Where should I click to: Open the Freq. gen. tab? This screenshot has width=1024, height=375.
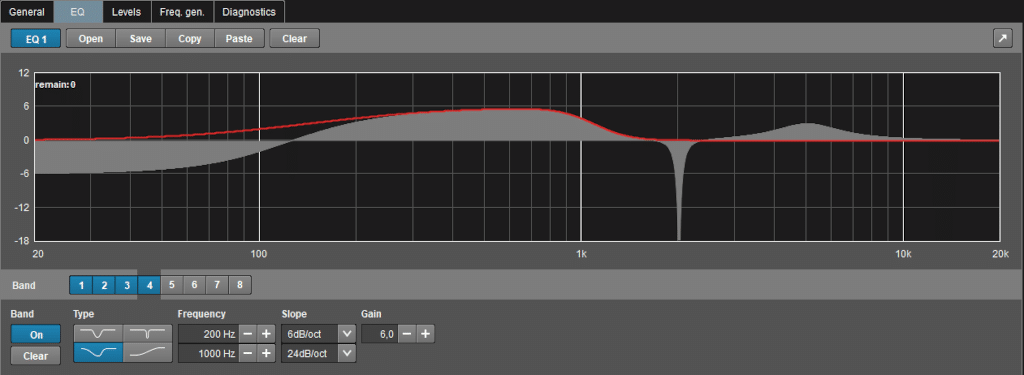coord(182,12)
